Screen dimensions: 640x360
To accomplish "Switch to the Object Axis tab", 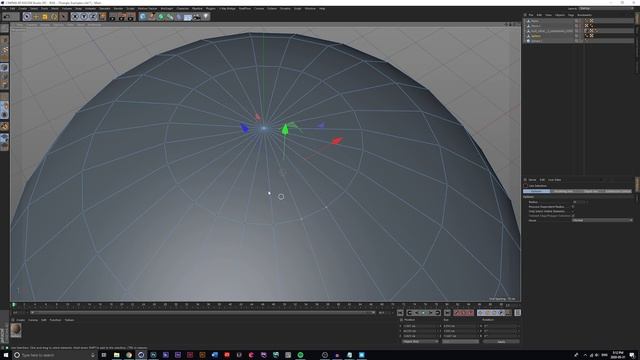I will [591, 191].
